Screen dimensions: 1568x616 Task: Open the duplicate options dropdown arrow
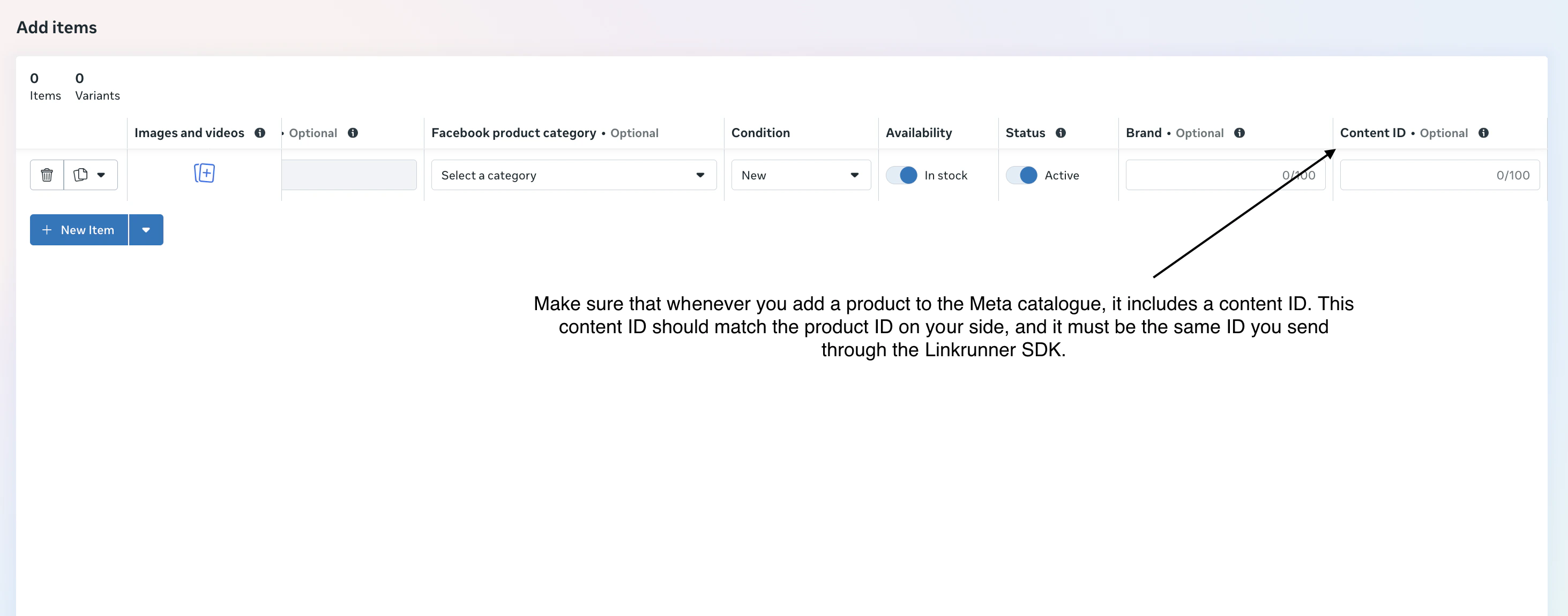pyautogui.click(x=101, y=175)
